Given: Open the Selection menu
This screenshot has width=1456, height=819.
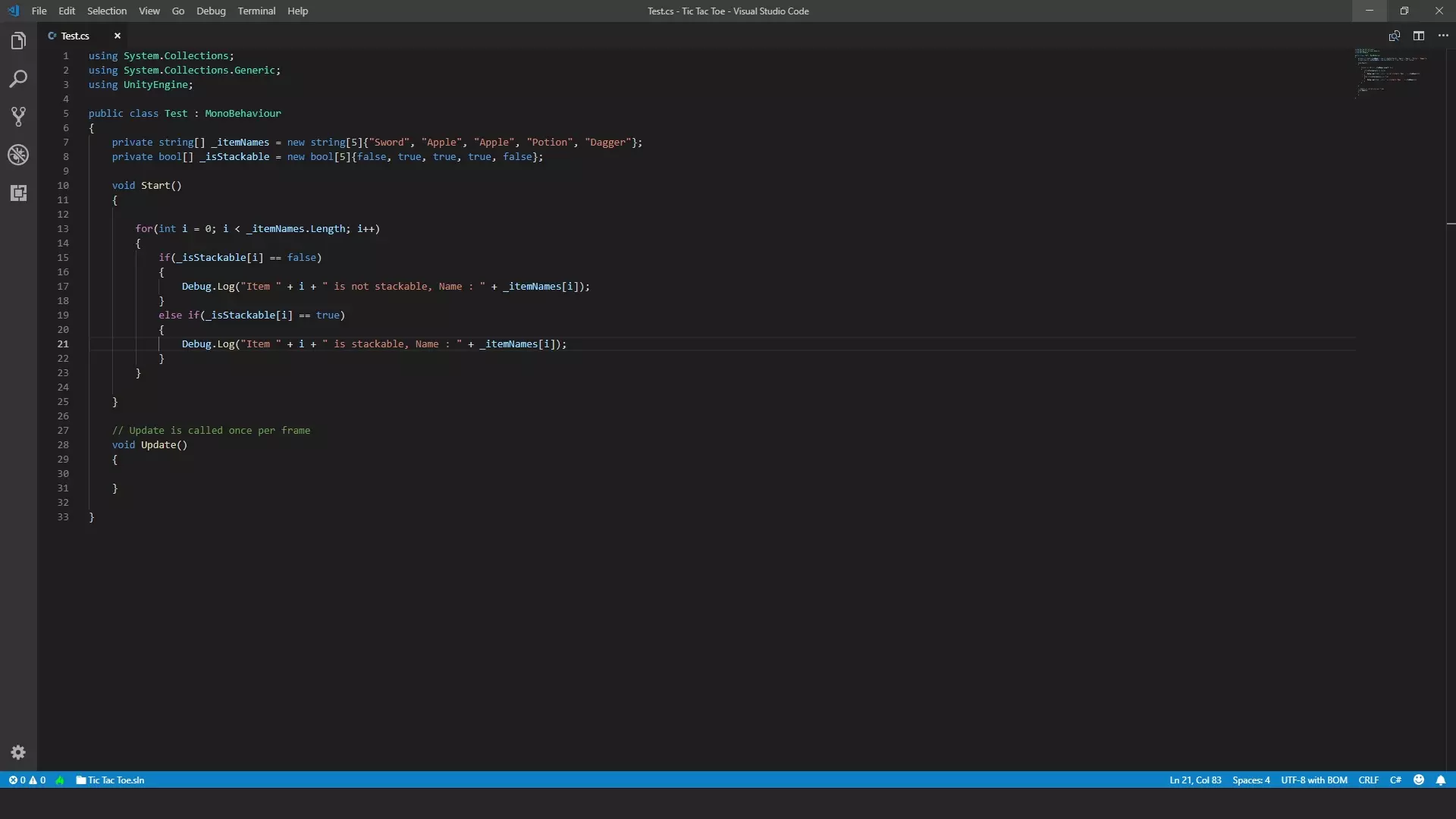Looking at the screenshot, I should (107, 11).
